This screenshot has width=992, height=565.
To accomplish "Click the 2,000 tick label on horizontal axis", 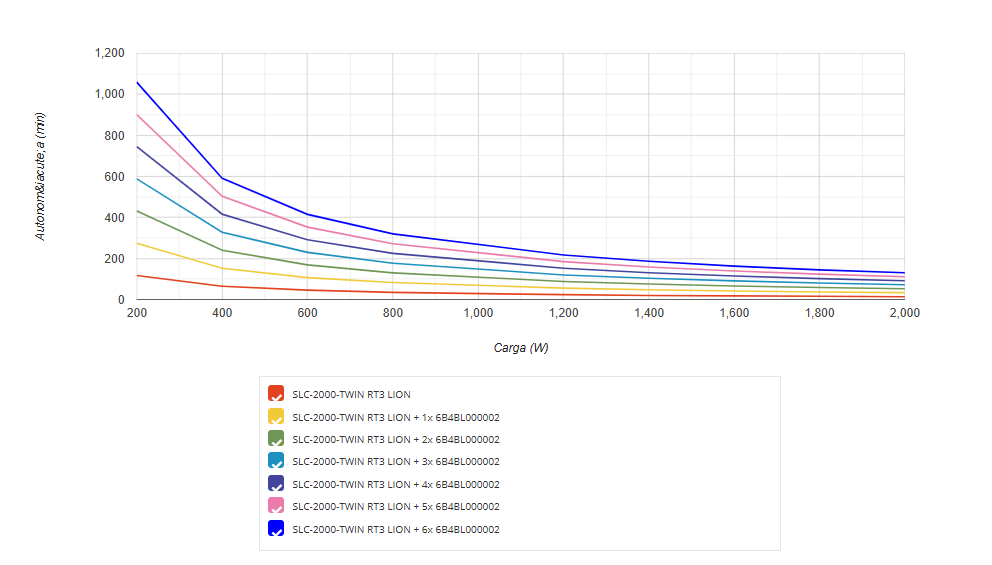I will pyautogui.click(x=904, y=313).
